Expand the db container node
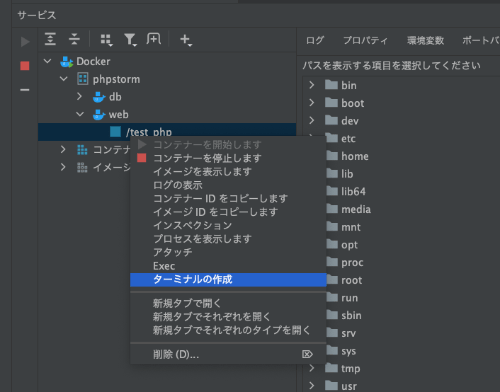Image resolution: width=500 pixels, height=392 pixels. point(79,97)
